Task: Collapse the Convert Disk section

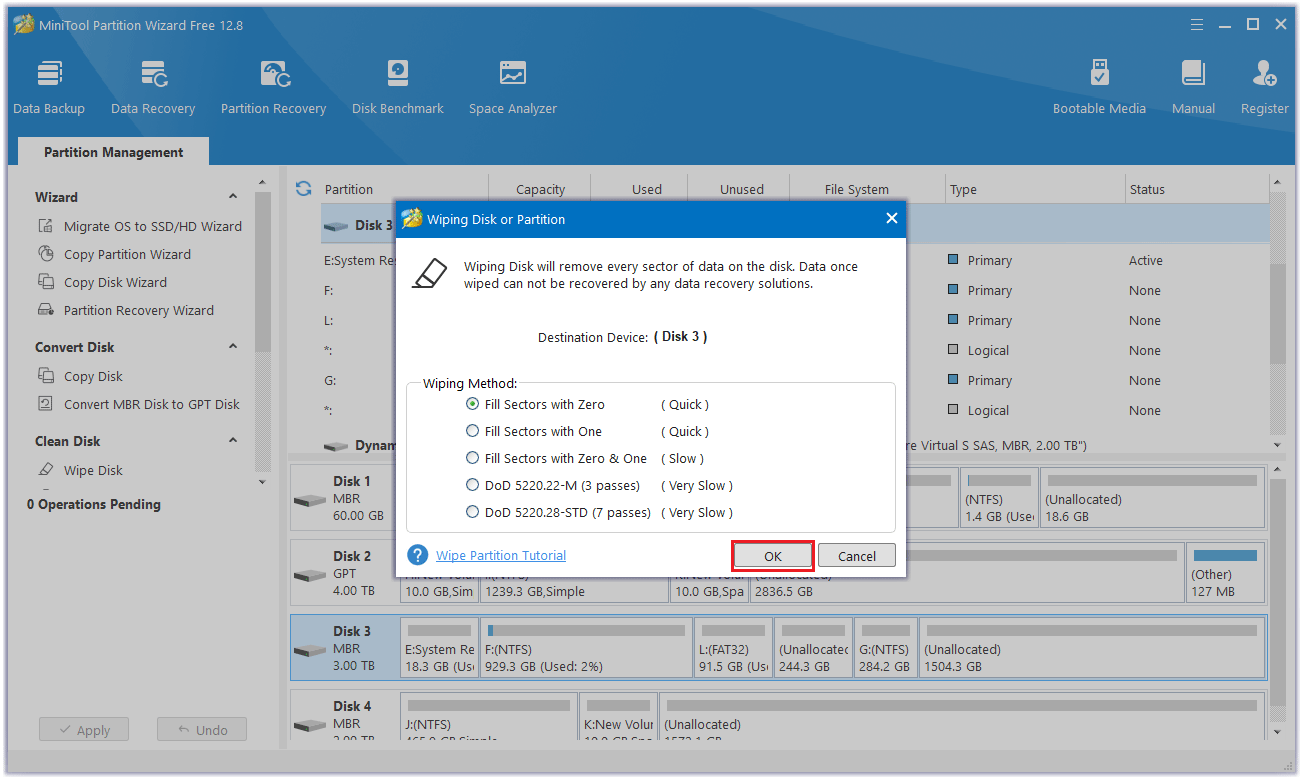Action: coord(233,347)
